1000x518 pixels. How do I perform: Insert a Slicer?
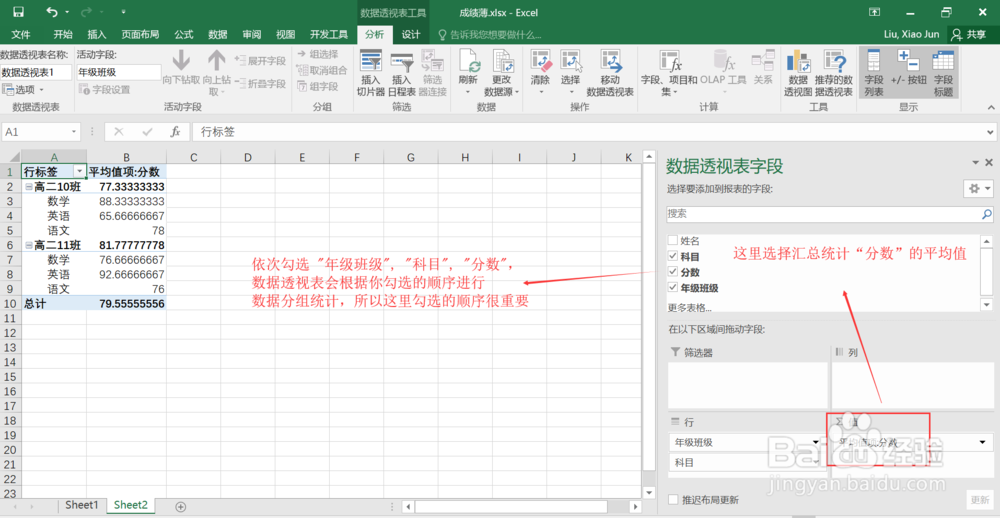coord(371,73)
